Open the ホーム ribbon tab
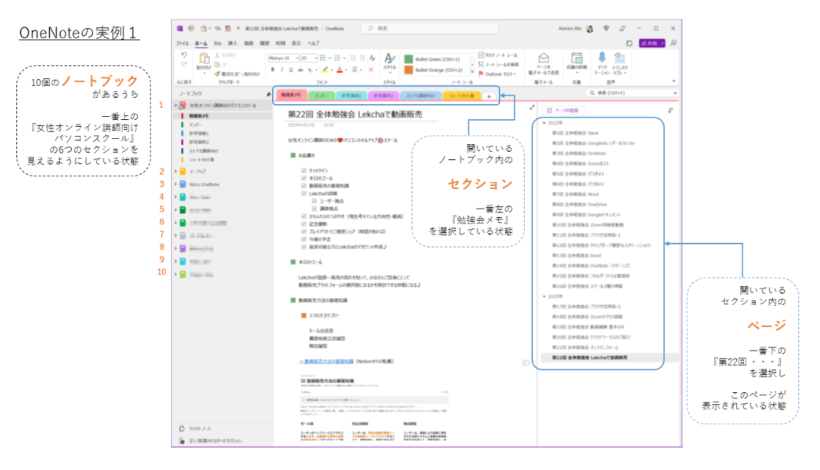 point(201,44)
